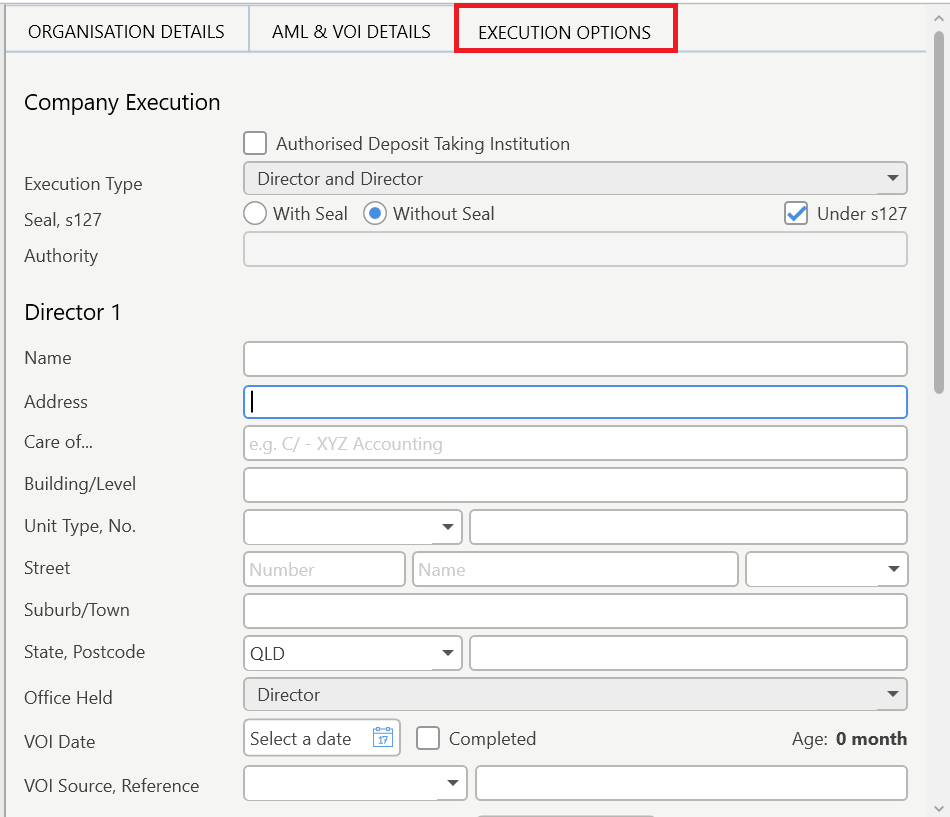Open the street type dropdown arrow
The image size is (950, 817).
[892, 569]
